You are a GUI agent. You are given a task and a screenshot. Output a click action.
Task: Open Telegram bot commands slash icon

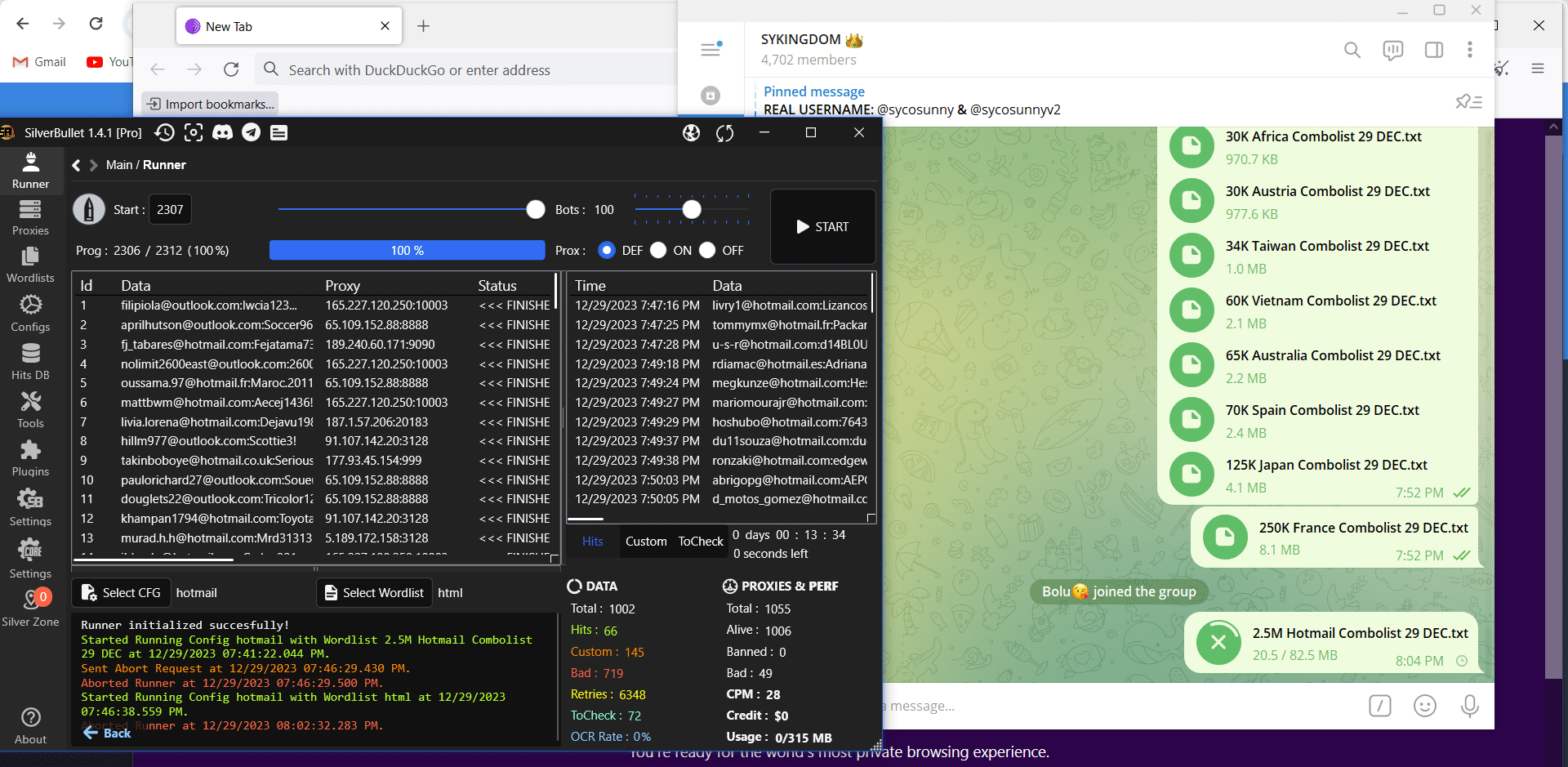pyautogui.click(x=1380, y=706)
